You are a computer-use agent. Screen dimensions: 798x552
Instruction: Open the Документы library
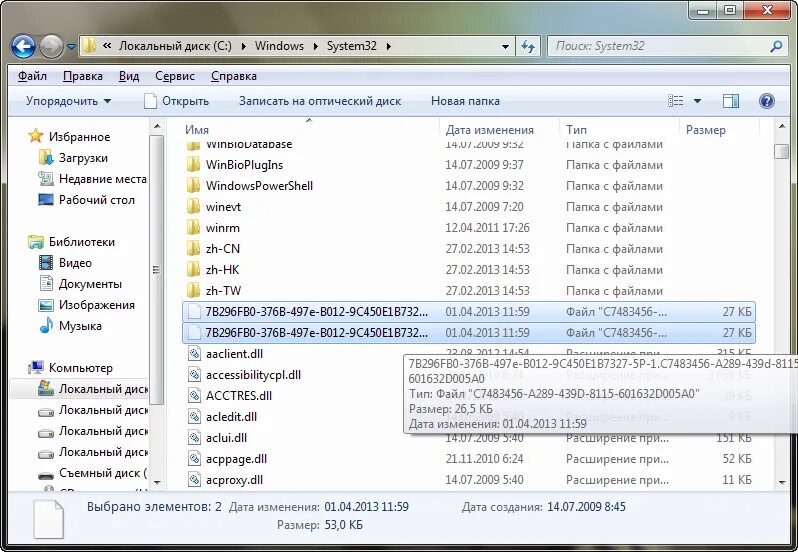(x=90, y=284)
